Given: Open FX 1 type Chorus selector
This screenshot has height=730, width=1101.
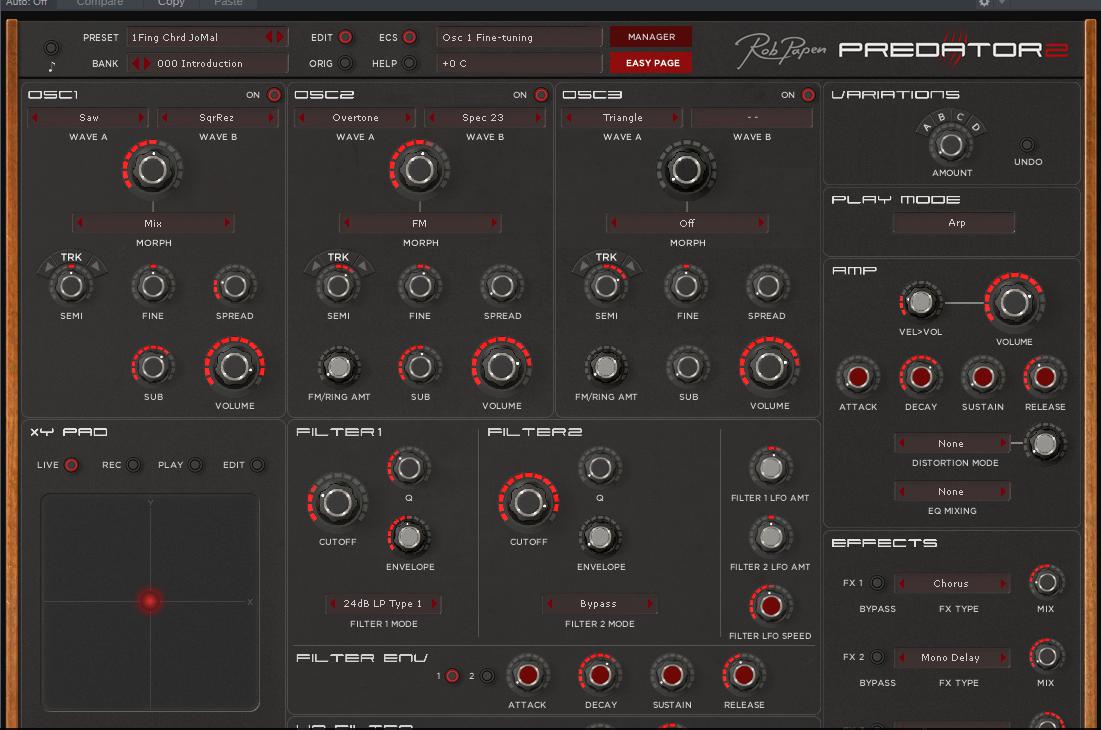Looking at the screenshot, I should 951,583.
